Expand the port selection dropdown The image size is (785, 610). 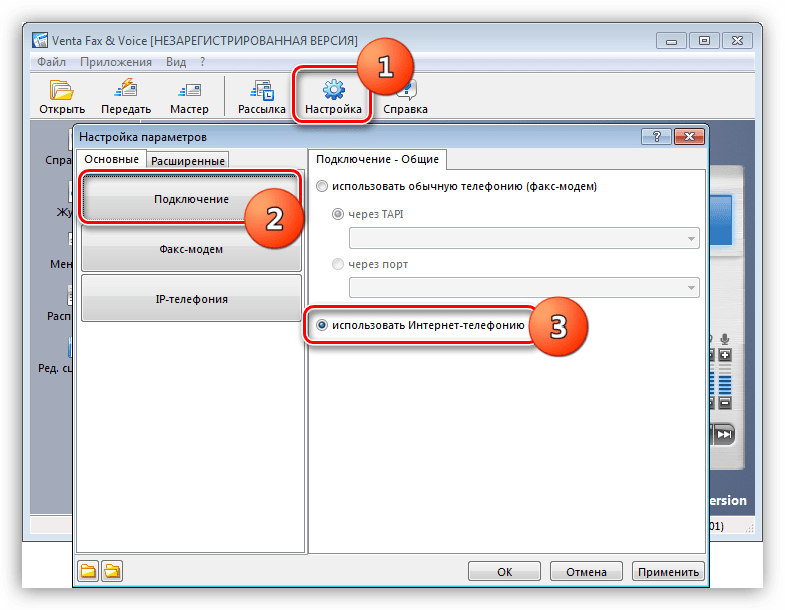(691, 289)
